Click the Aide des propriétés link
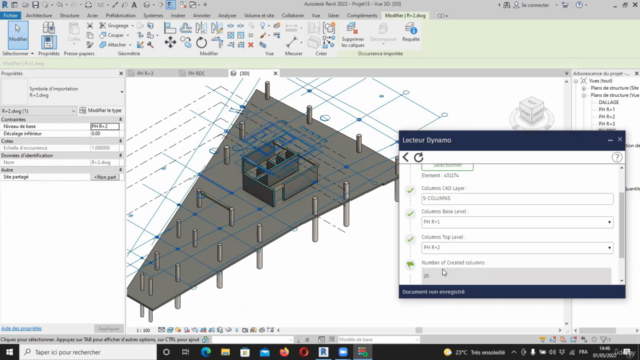The width and height of the screenshot is (640, 360). click(x=21, y=329)
